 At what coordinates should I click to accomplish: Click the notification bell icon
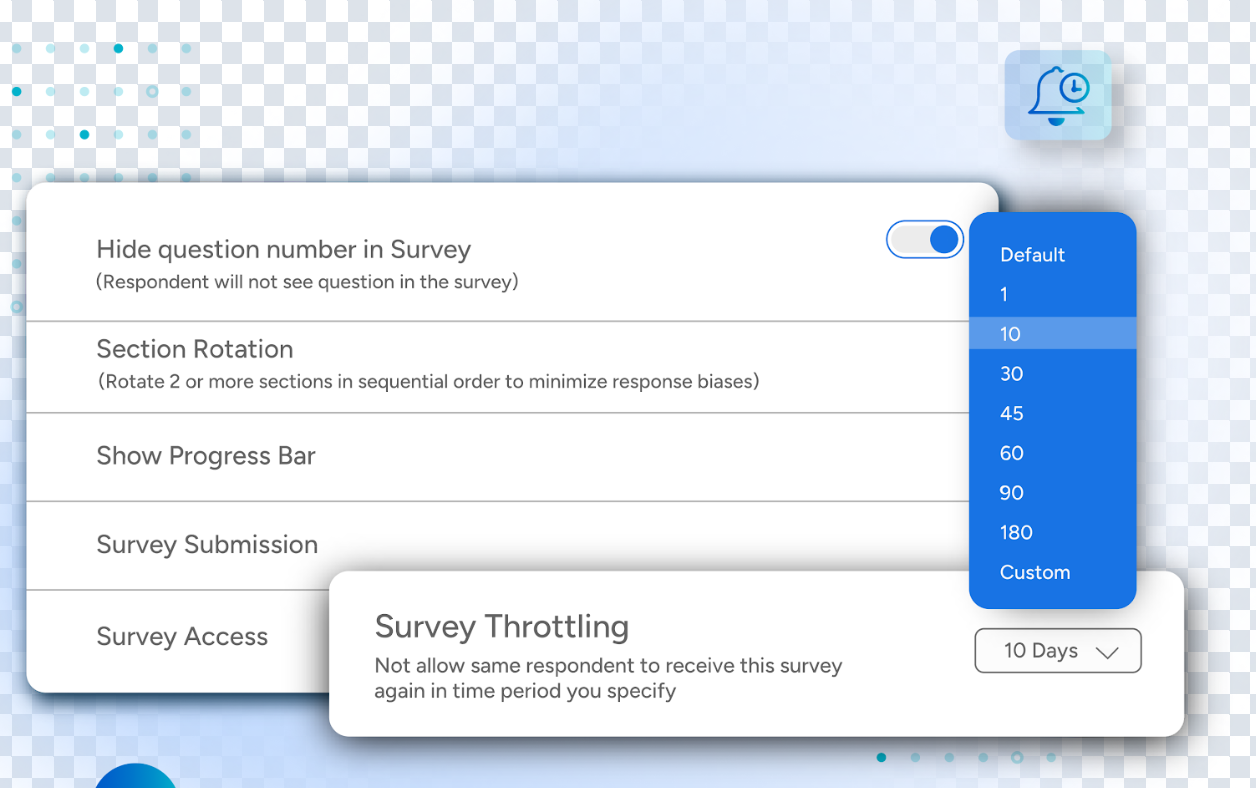click(1054, 96)
